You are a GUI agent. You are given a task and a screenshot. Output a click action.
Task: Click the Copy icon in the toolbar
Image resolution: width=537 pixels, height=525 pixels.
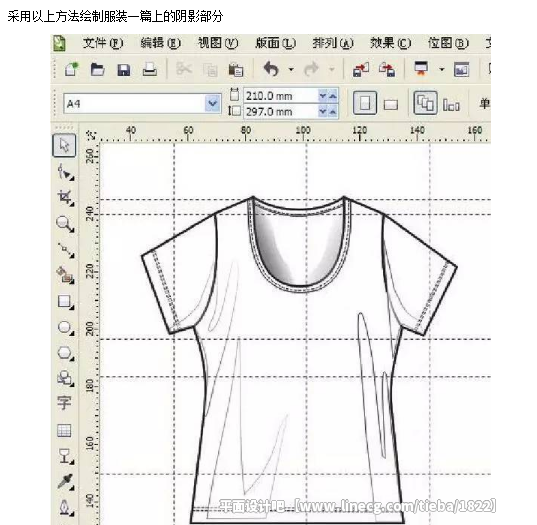[x=210, y=70]
